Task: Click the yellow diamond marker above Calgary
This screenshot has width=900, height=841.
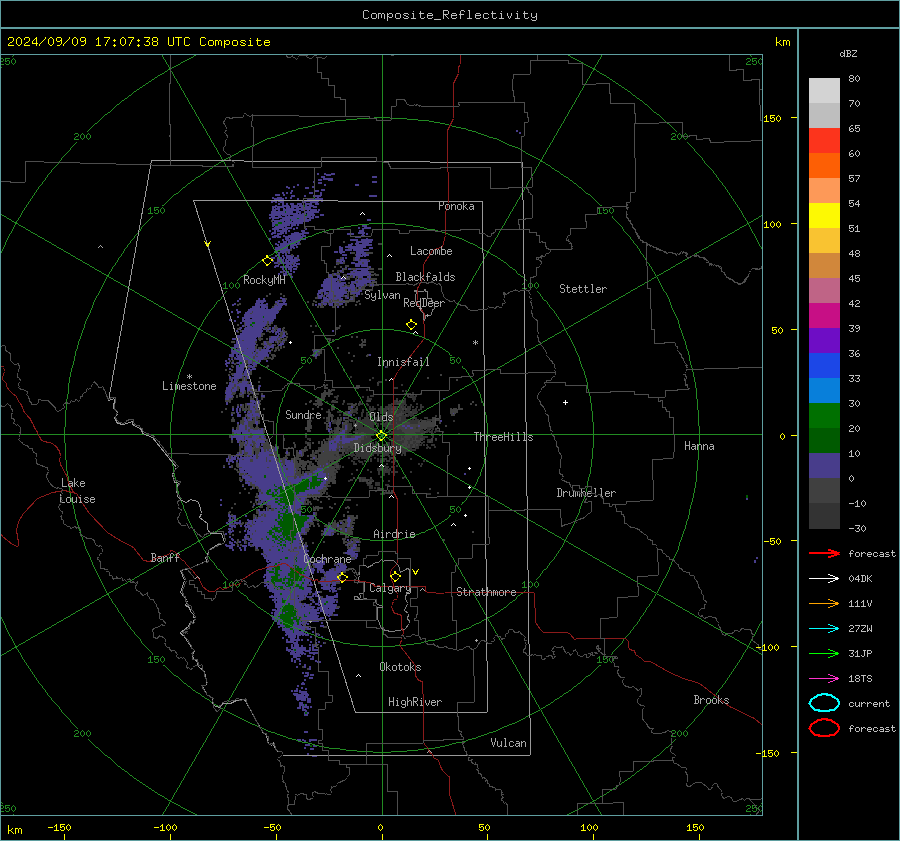Action: click(x=395, y=576)
